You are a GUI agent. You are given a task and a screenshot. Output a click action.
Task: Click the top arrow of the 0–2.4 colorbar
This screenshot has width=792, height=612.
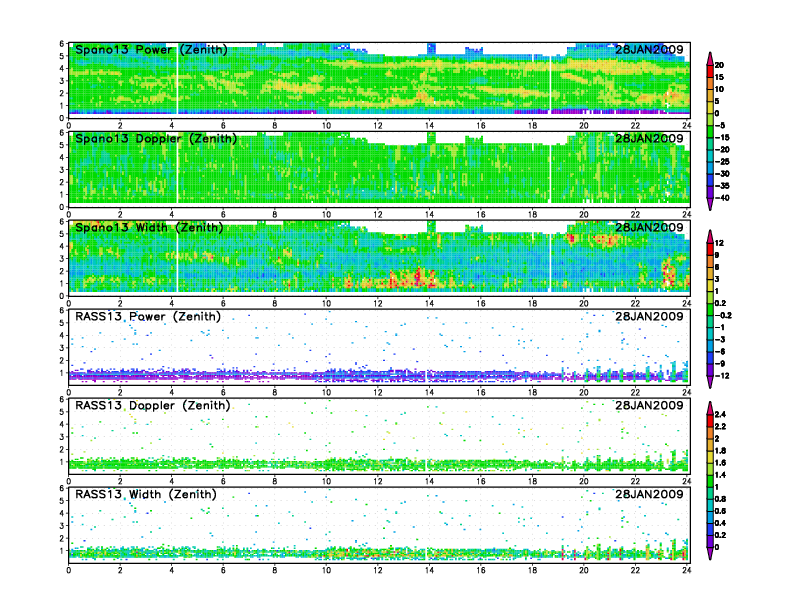(x=710, y=408)
